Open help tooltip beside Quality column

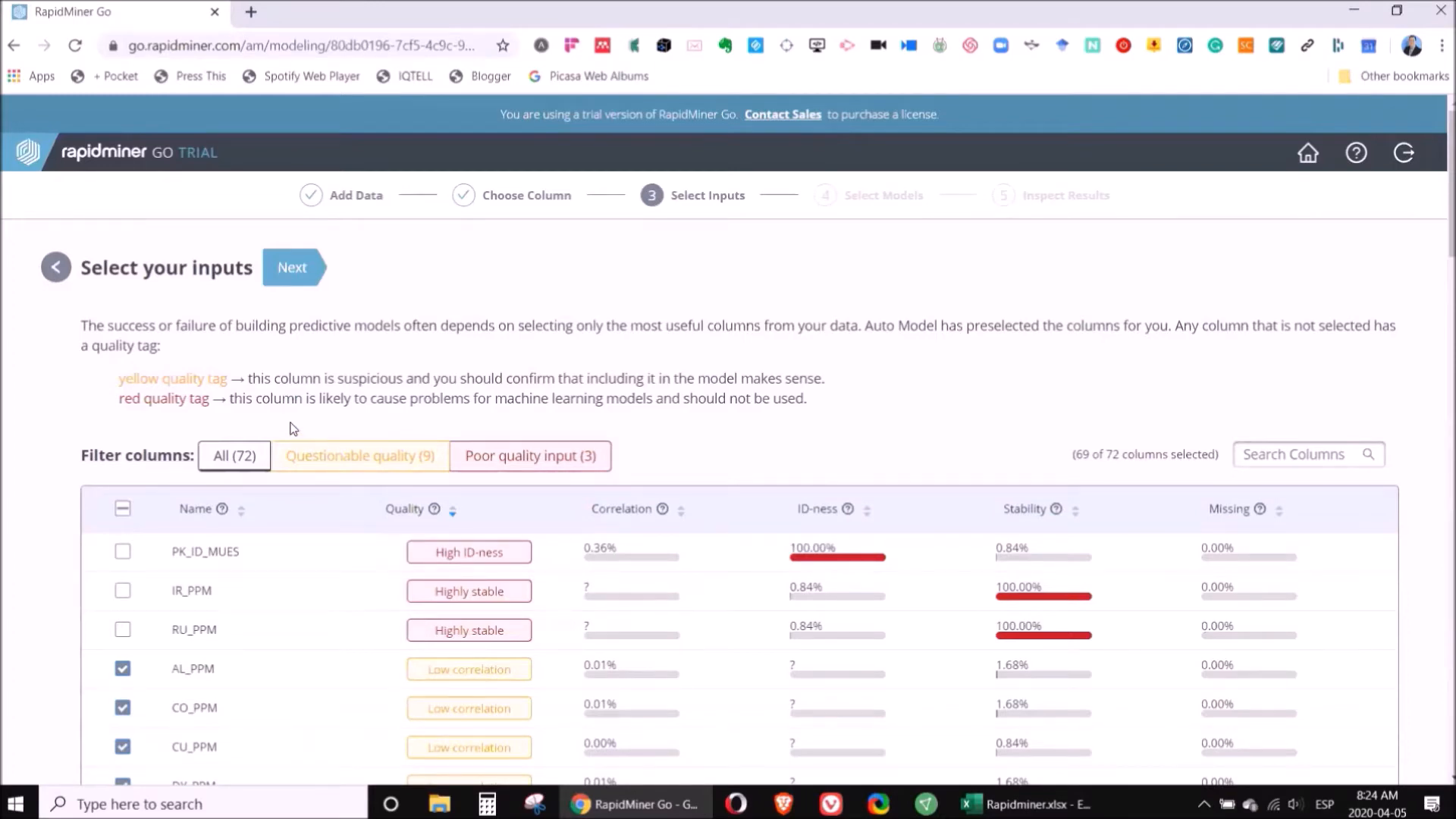(435, 509)
